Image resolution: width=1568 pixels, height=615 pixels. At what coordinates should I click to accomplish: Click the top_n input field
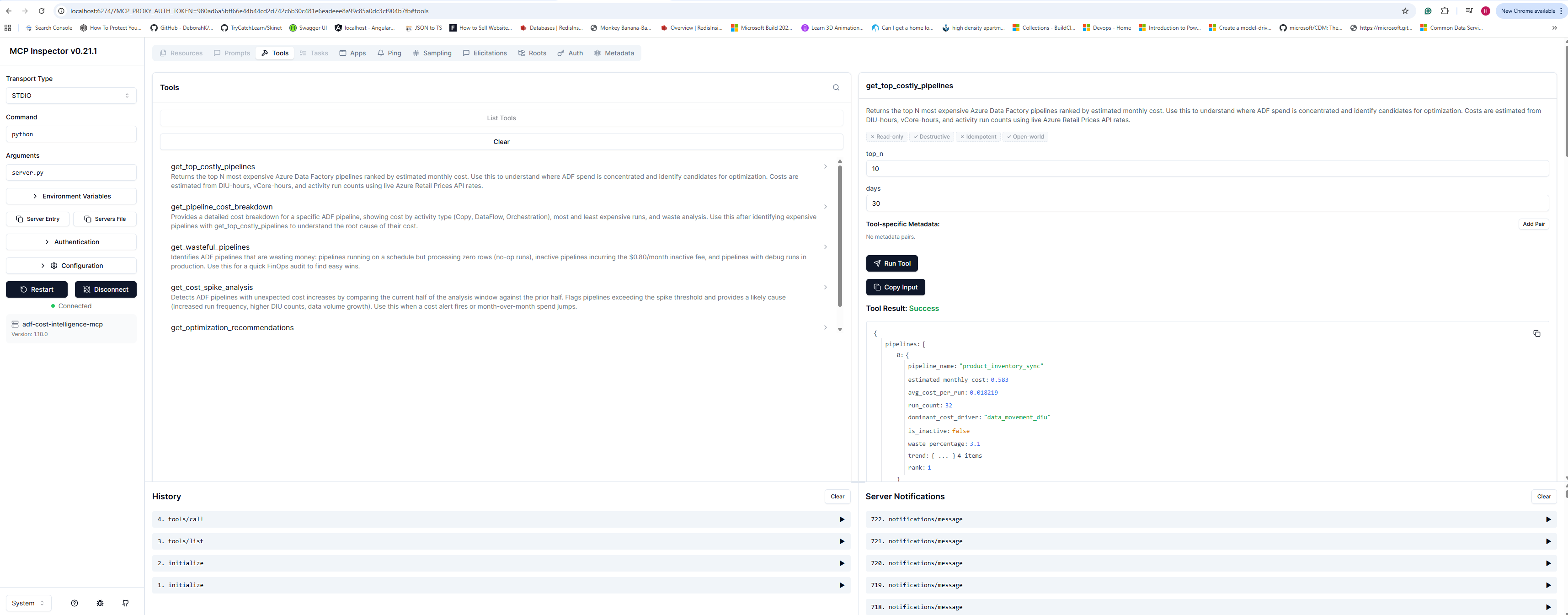tap(1207, 169)
